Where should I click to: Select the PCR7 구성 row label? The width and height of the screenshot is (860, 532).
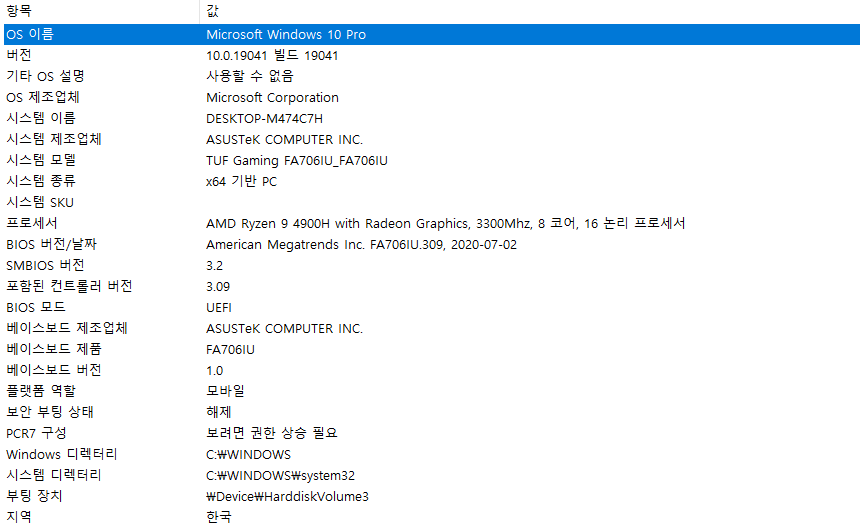tap(36, 433)
